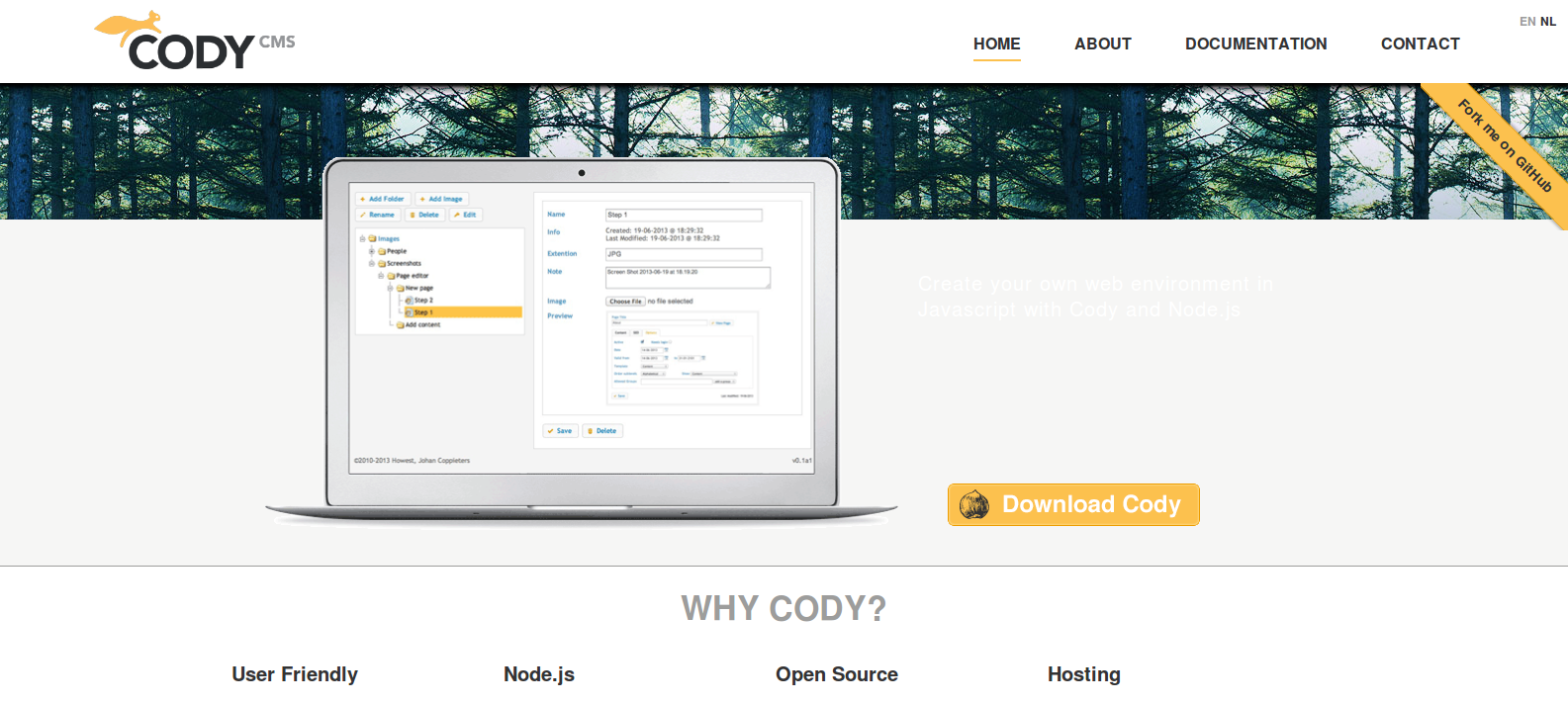Image resolution: width=1568 pixels, height=704 pixels.
Task: Click the Cody CMS squirrel logo
Action: (x=194, y=41)
